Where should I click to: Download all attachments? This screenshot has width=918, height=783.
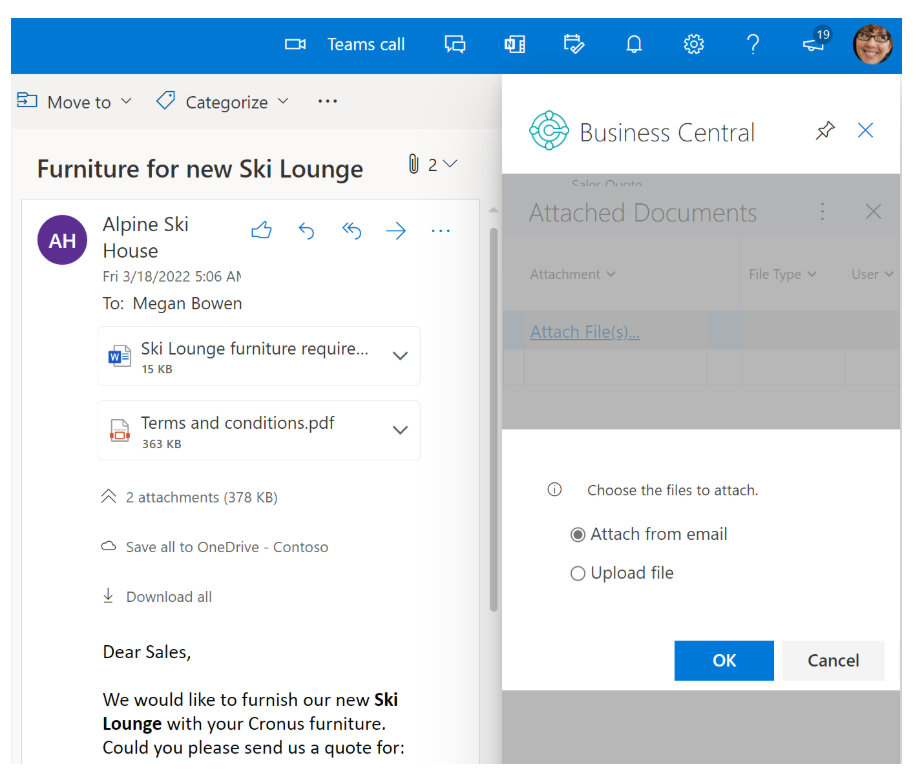[x=157, y=597]
